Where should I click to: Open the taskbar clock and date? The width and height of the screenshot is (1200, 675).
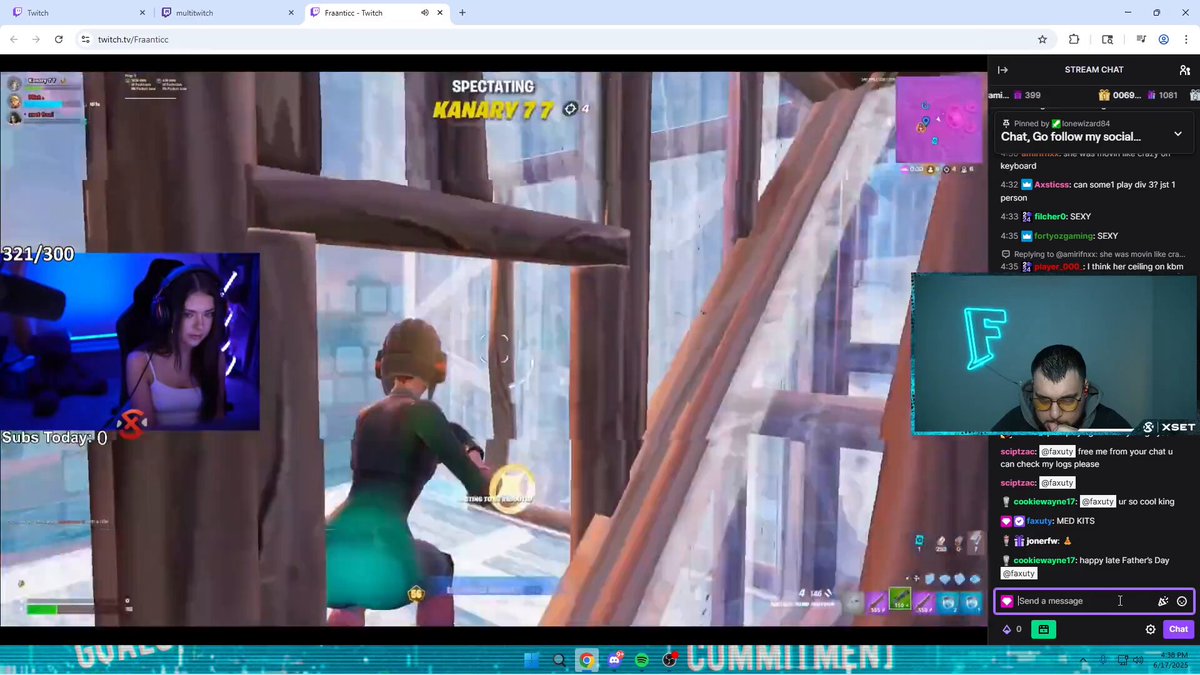[x=1171, y=660]
